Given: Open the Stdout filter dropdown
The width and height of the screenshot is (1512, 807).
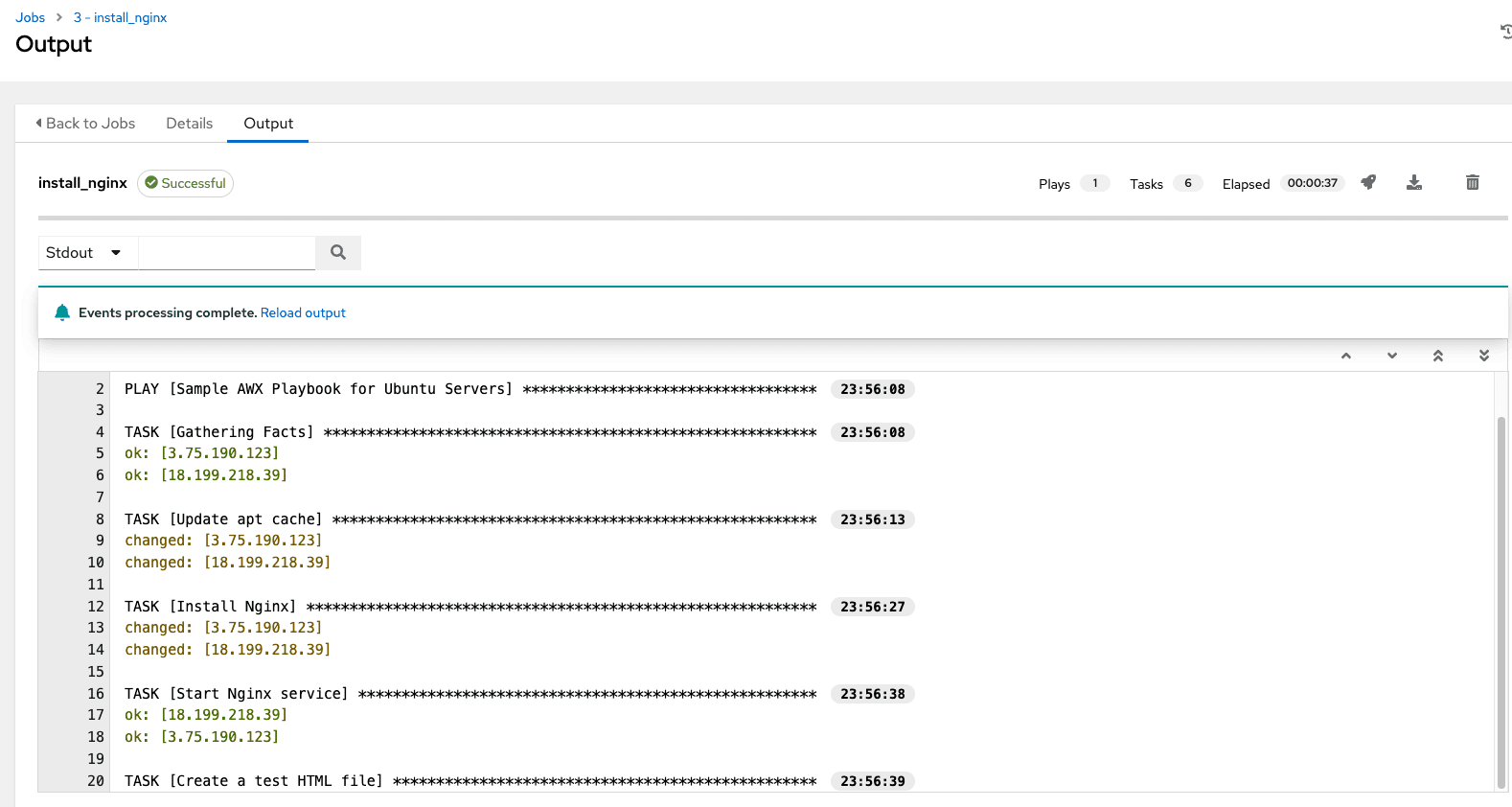Looking at the screenshot, I should [88, 252].
